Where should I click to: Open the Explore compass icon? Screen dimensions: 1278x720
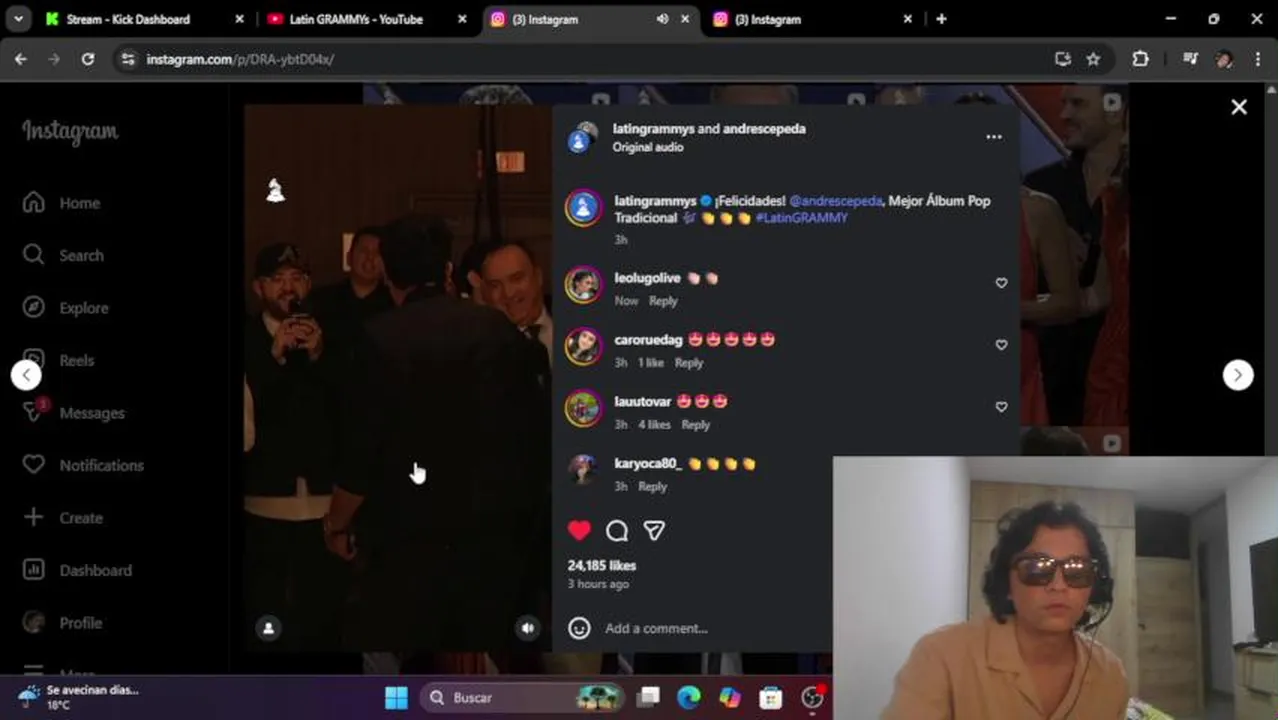pyautogui.click(x=33, y=308)
